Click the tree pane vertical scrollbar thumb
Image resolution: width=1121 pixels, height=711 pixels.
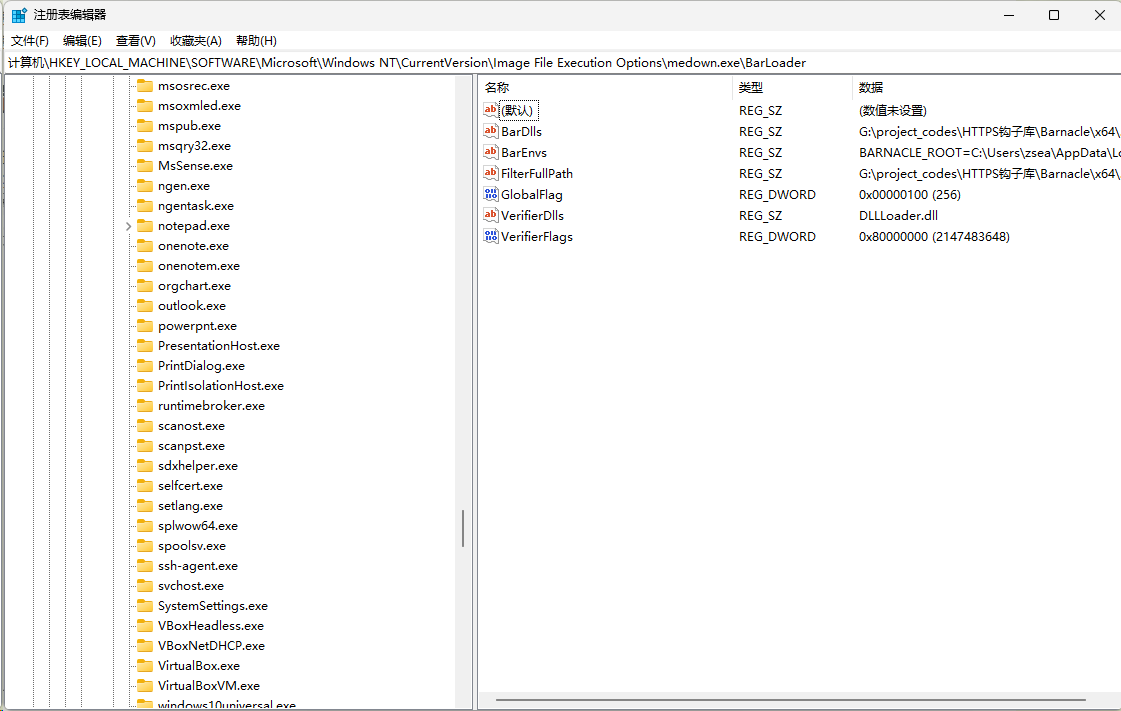point(463,528)
